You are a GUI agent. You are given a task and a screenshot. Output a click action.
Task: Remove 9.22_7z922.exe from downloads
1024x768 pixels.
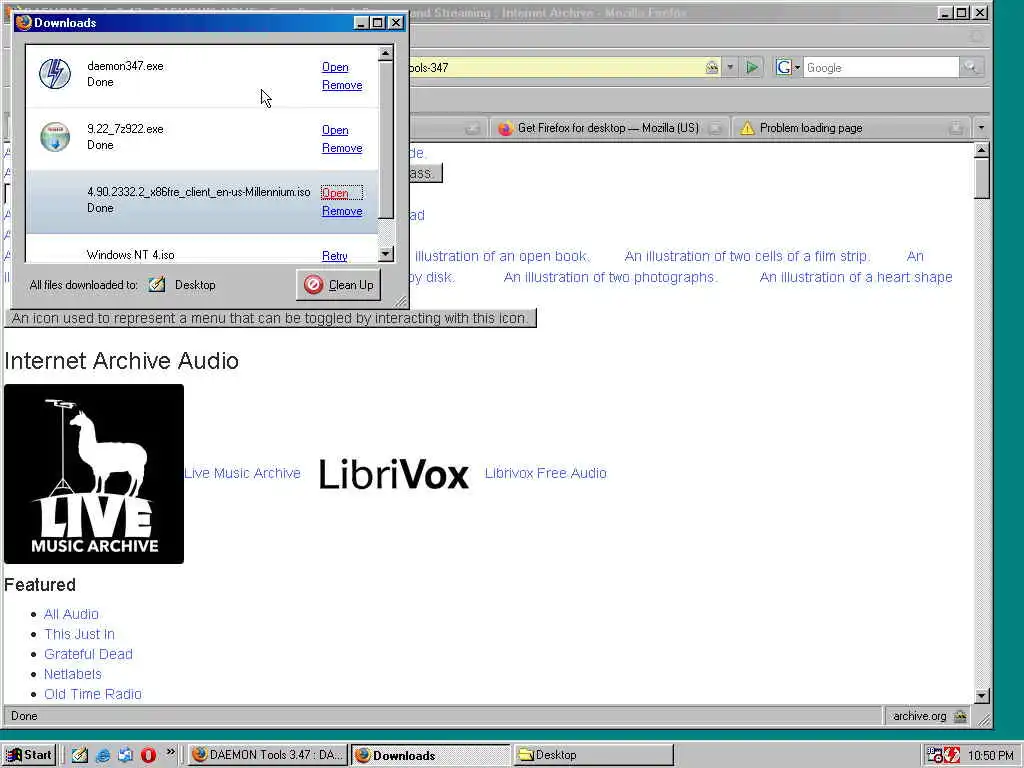(342, 148)
